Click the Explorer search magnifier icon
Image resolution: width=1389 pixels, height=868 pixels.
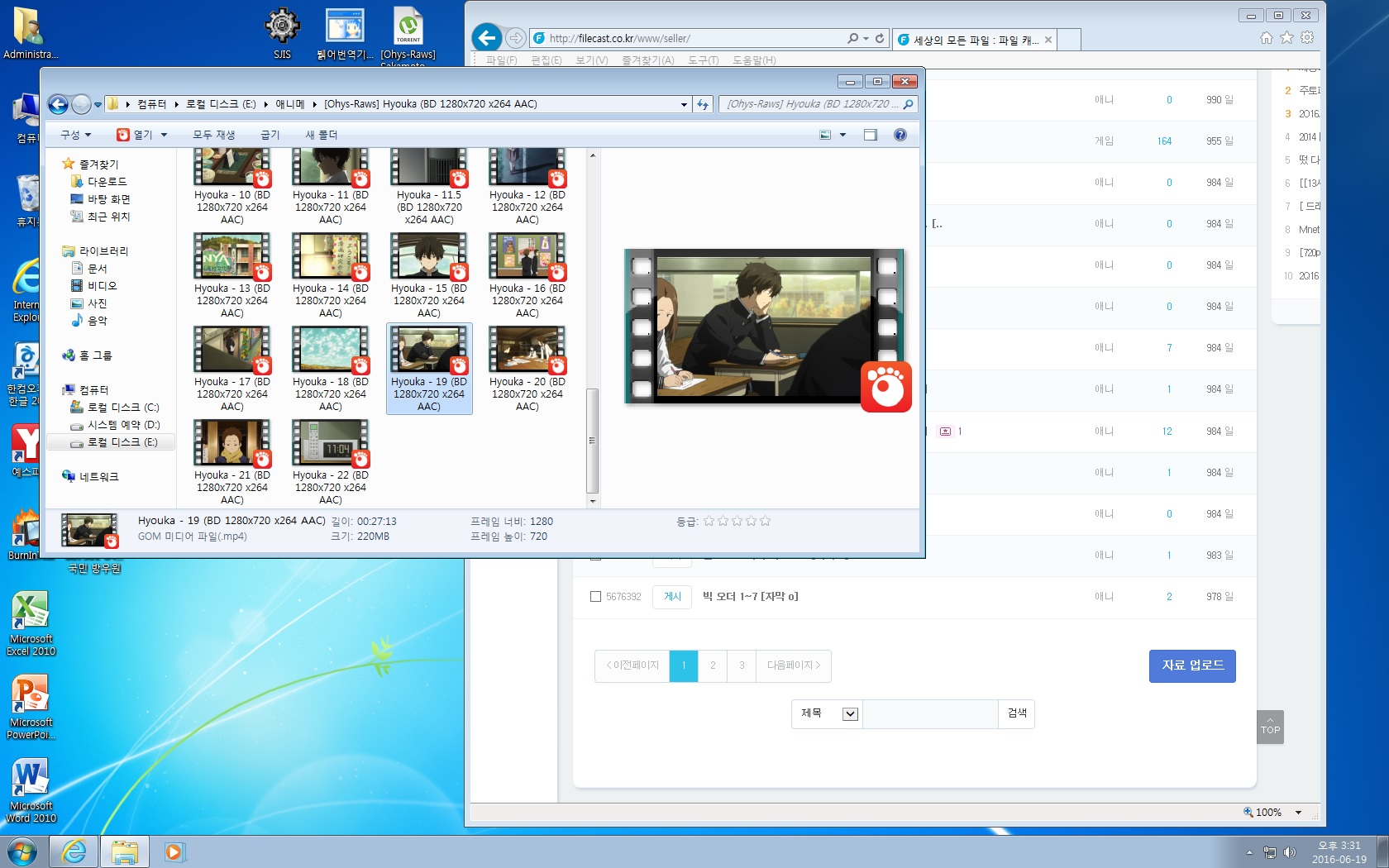[x=908, y=104]
